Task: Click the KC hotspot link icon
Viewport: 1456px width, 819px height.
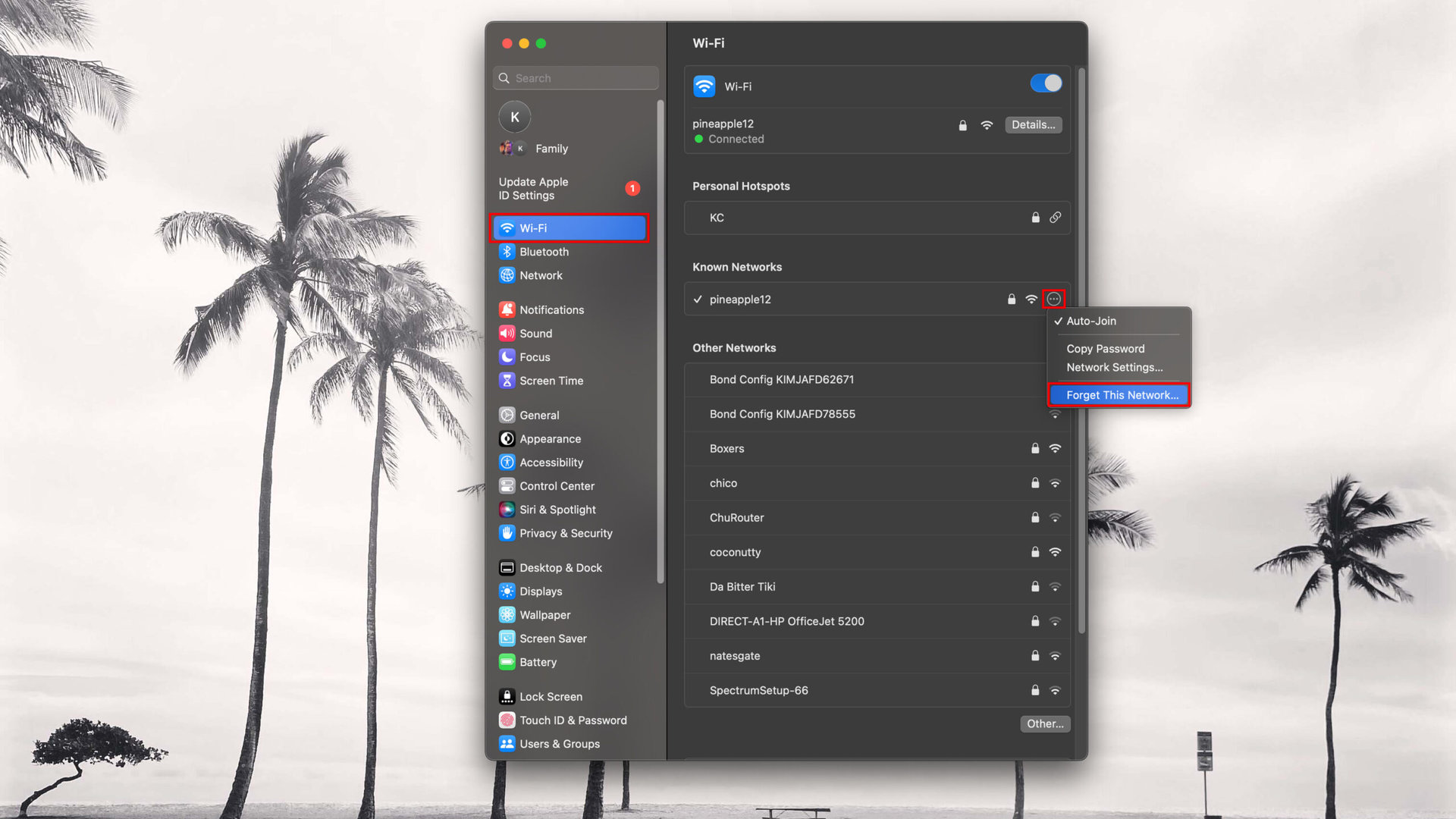Action: tap(1055, 218)
